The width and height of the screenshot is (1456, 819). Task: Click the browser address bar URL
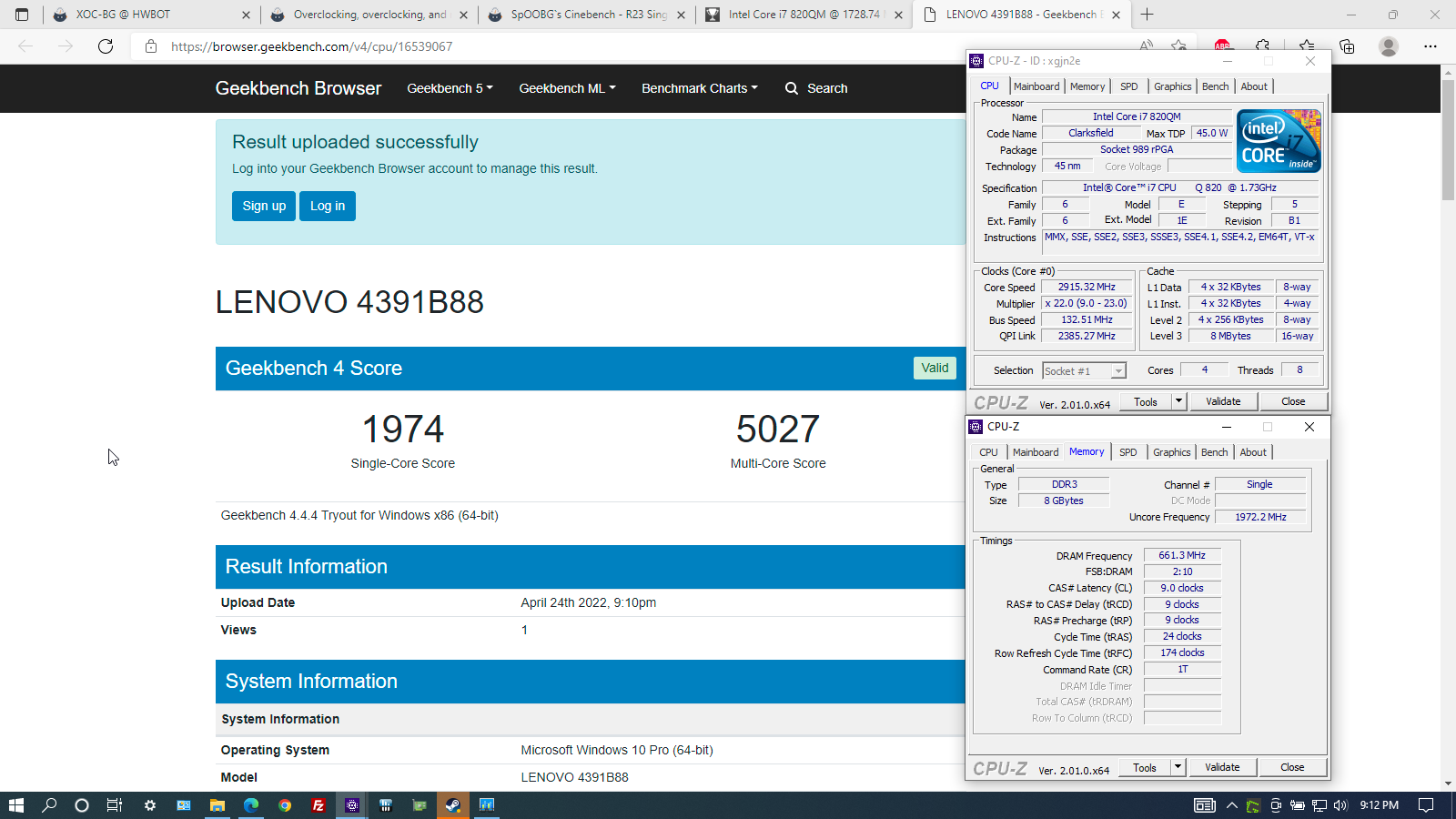[312, 46]
